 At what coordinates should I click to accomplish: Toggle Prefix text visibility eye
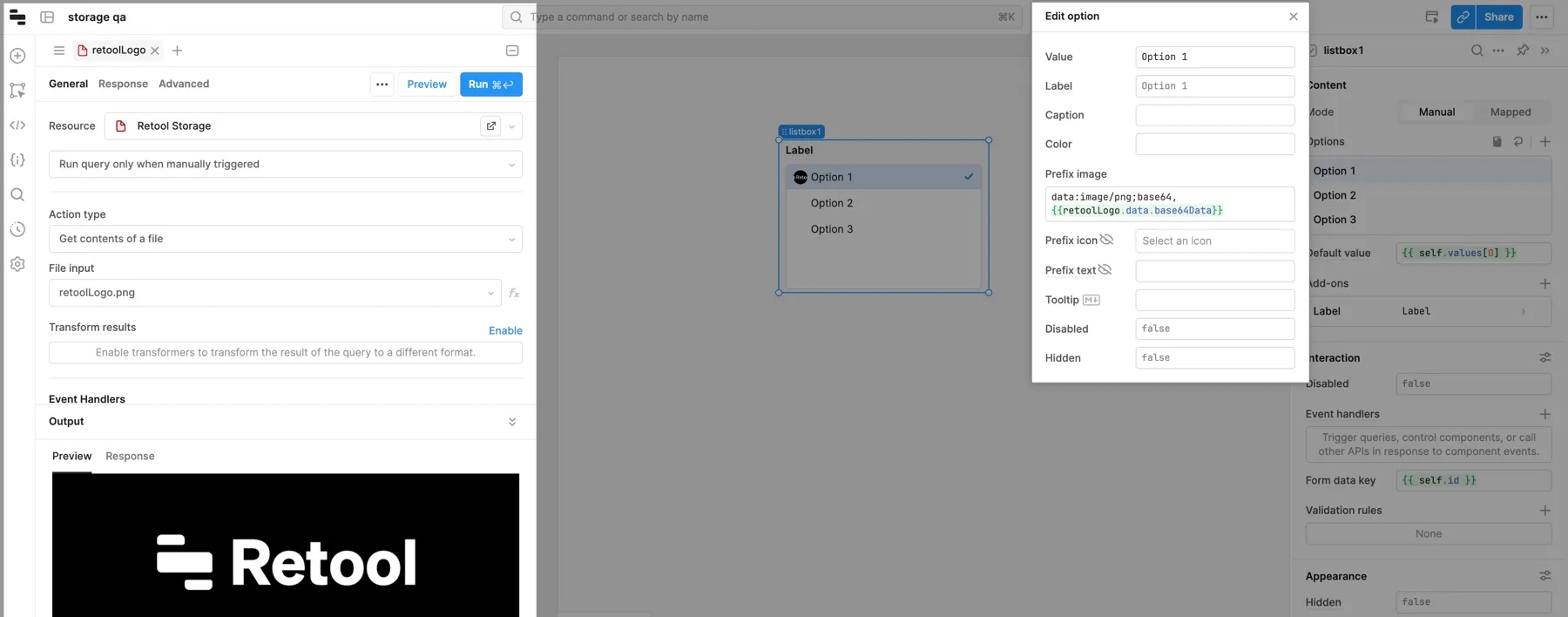1105,269
